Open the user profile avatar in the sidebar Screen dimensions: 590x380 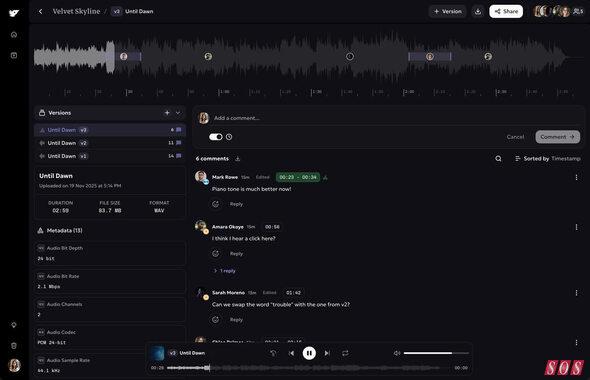point(14,365)
